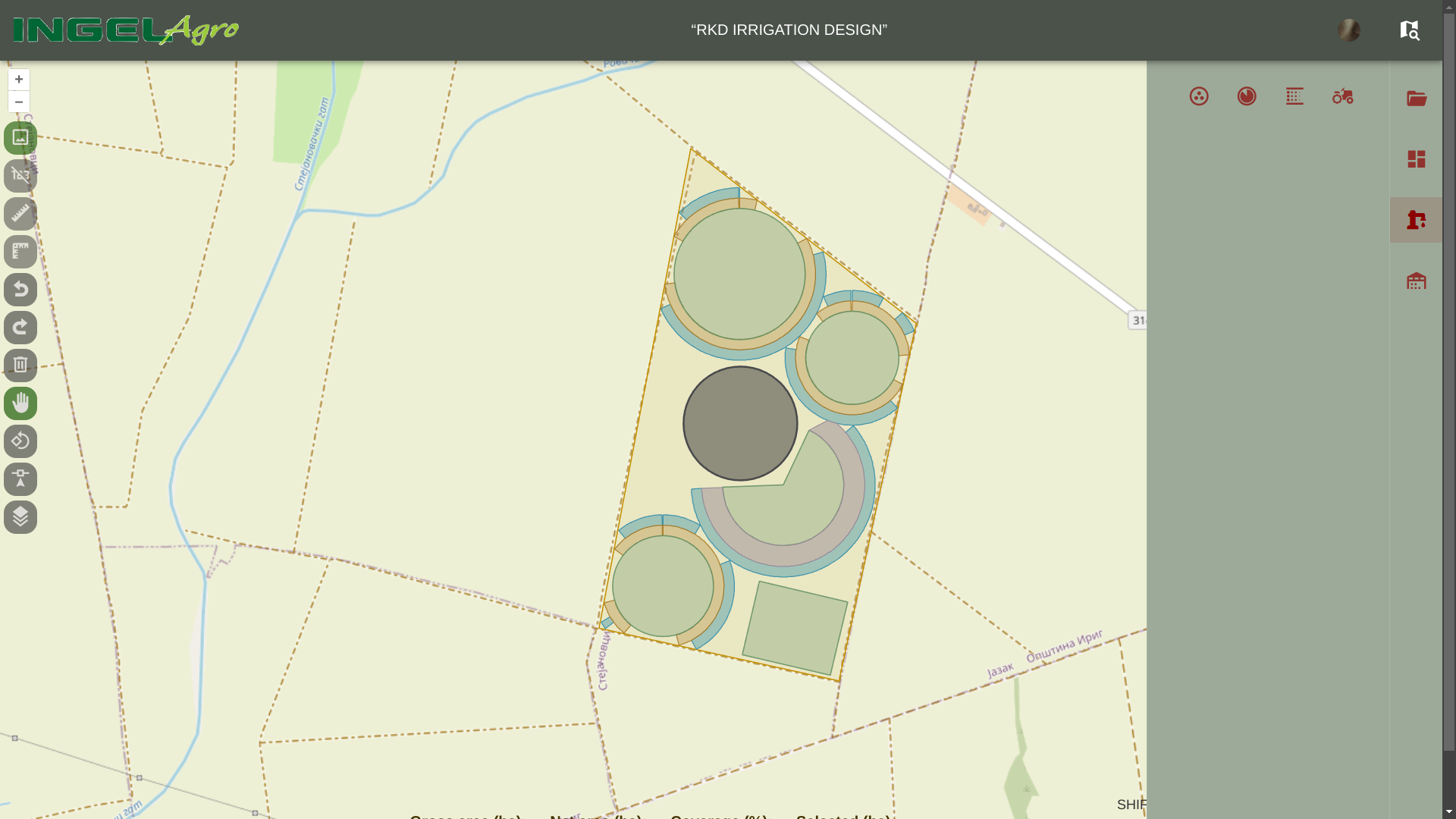Zoom out the map with minus button
Image resolution: width=1456 pixels, height=819 pixels.
coord(19,102)
